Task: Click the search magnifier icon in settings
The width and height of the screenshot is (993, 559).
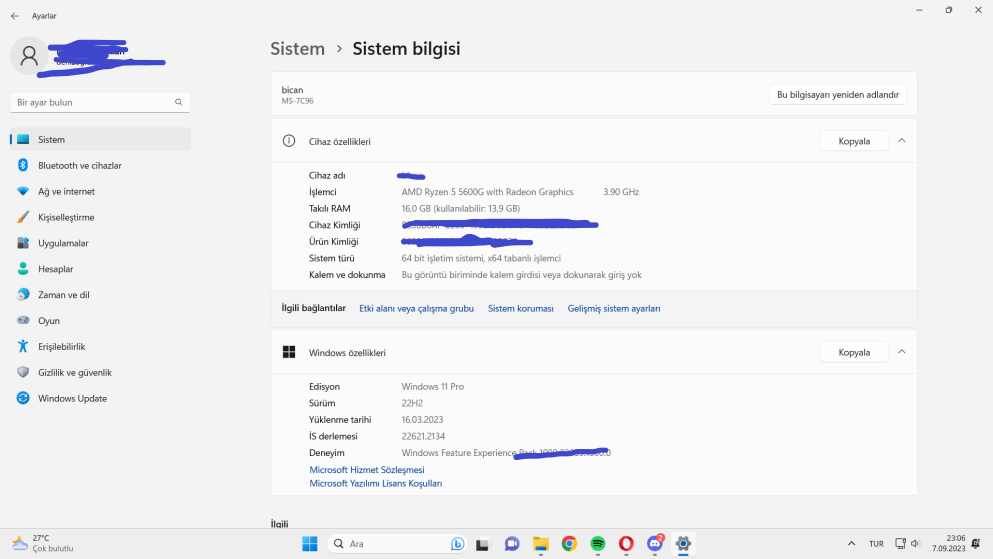Action: pos(179,102)
